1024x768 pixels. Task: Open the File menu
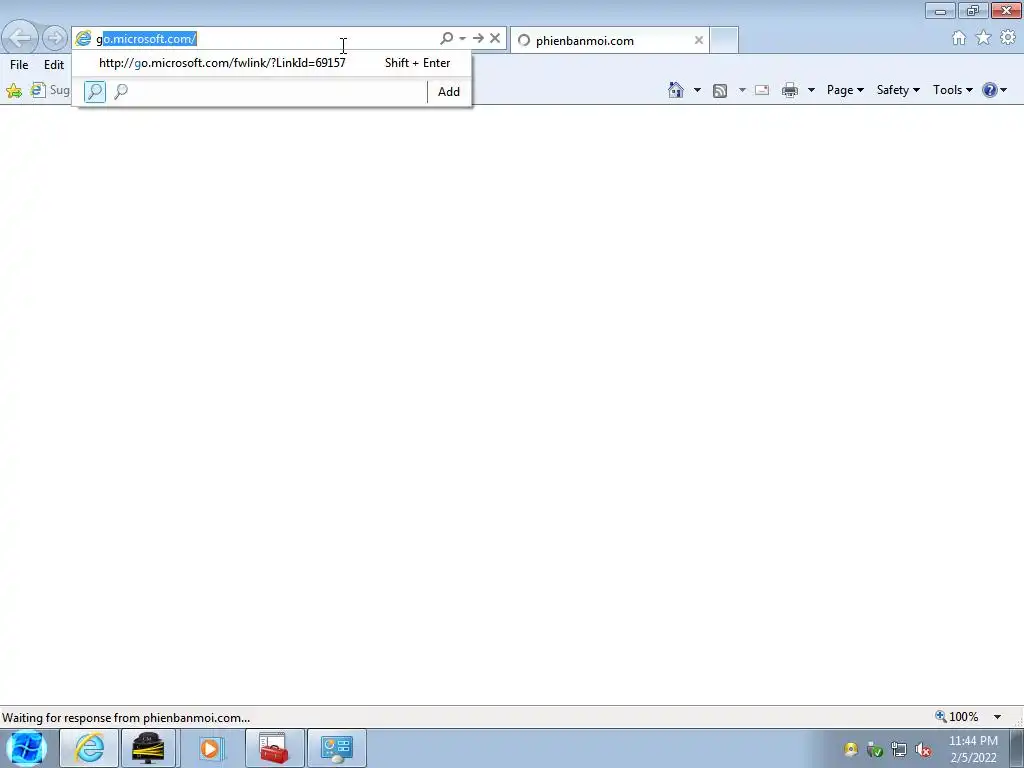tap(19, 65)
